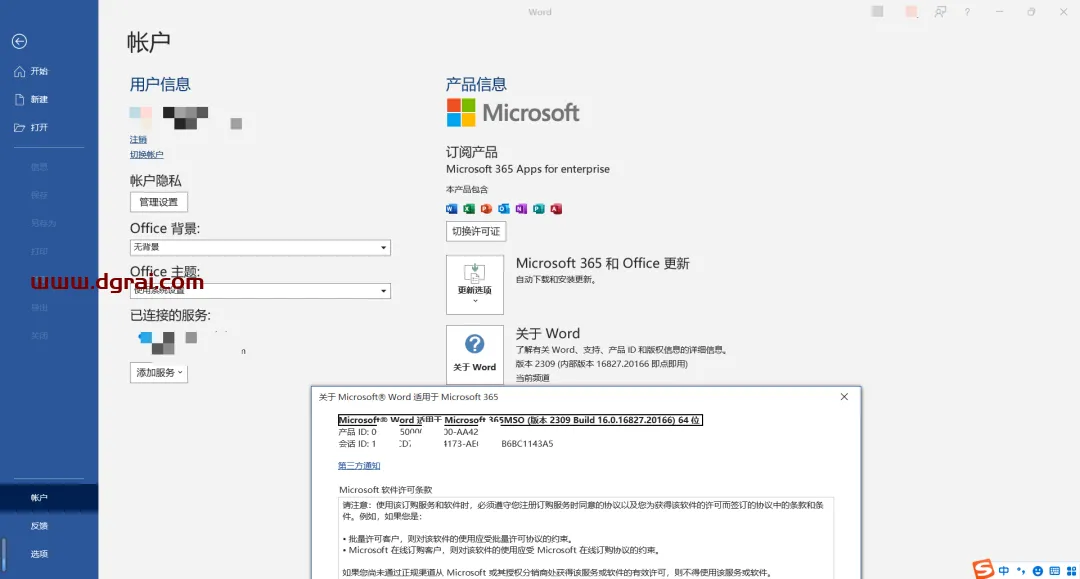The image size is (1080, 579).
Task: Click the product ID text line
Action: pos(408,432)
